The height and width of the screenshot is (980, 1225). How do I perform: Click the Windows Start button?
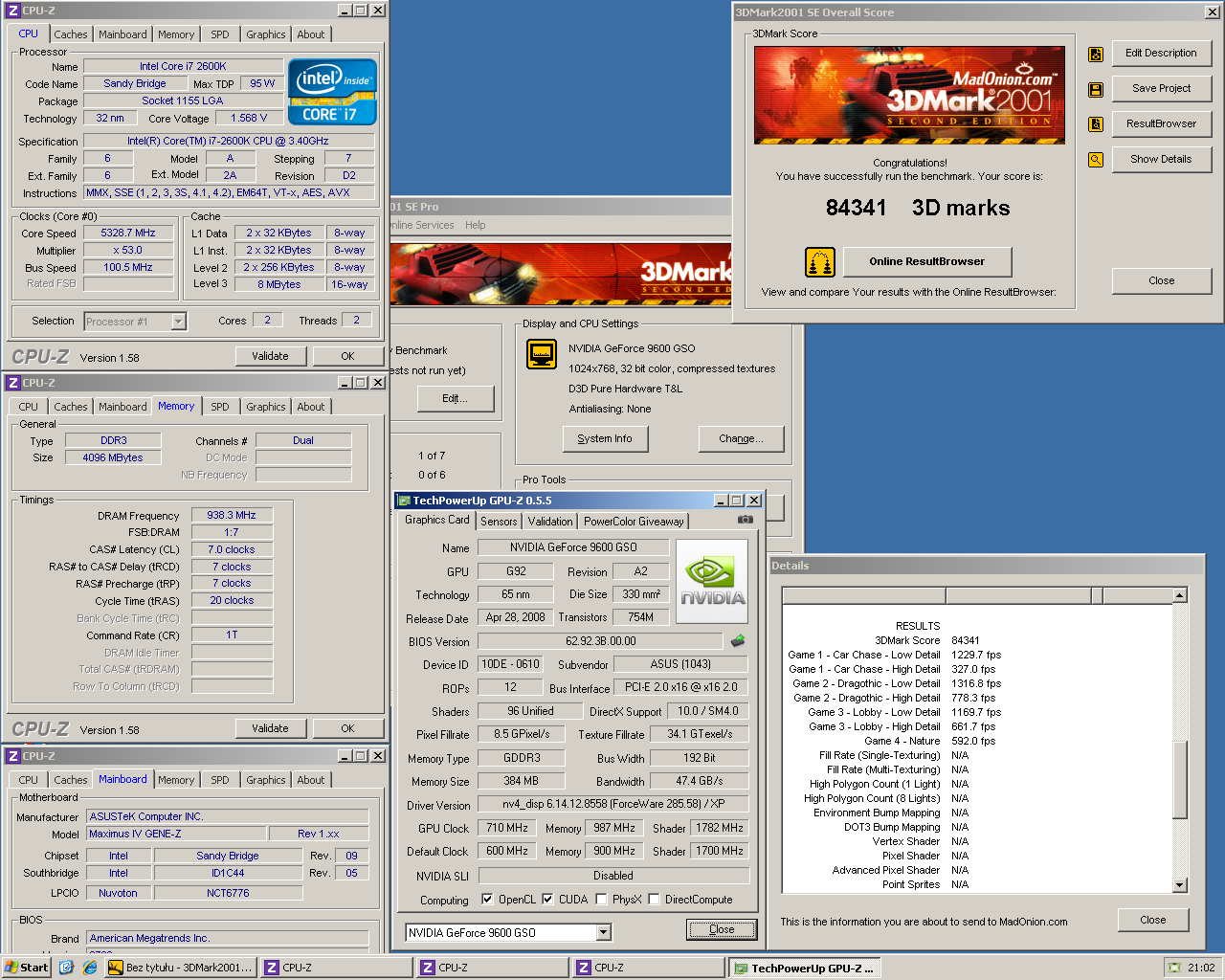27,968
